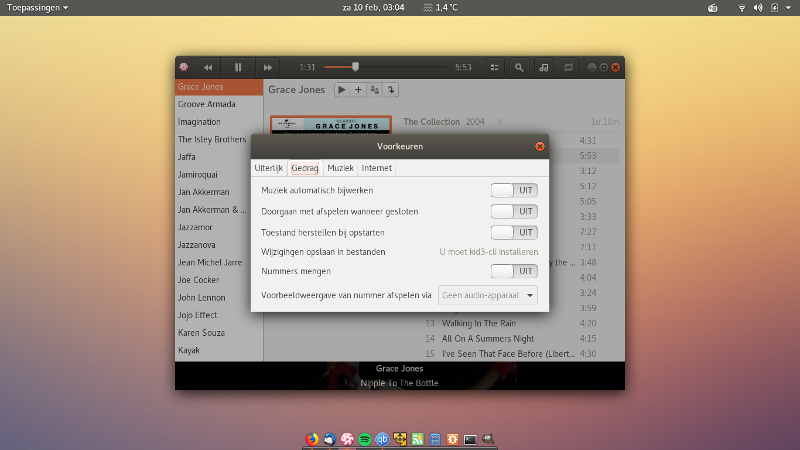Screen dimensions: 800x450
Task: Open the volume indicator in top panel
Action: 758,8
